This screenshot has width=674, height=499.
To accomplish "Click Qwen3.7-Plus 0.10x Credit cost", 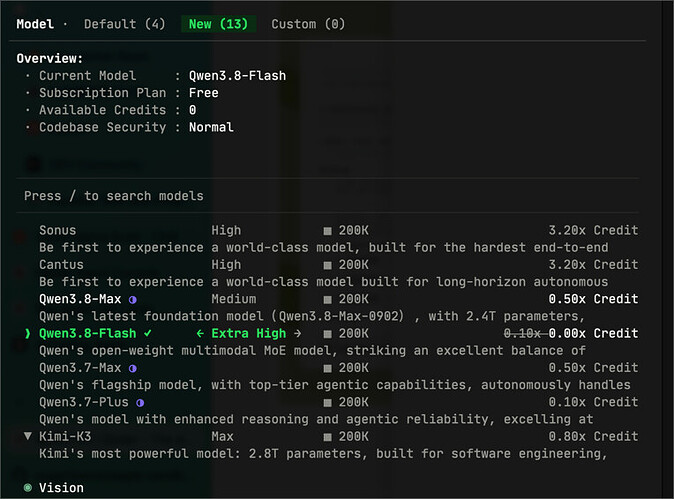I will click(593, 402).
